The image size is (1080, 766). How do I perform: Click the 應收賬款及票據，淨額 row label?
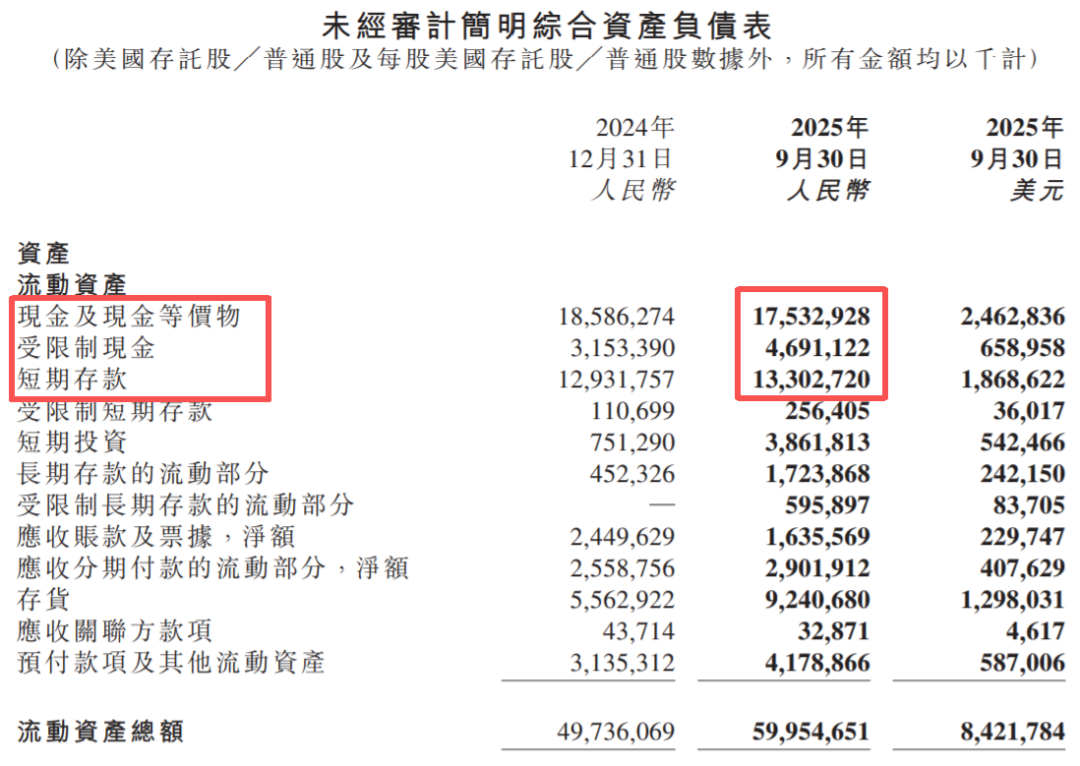tap(156, 537)
